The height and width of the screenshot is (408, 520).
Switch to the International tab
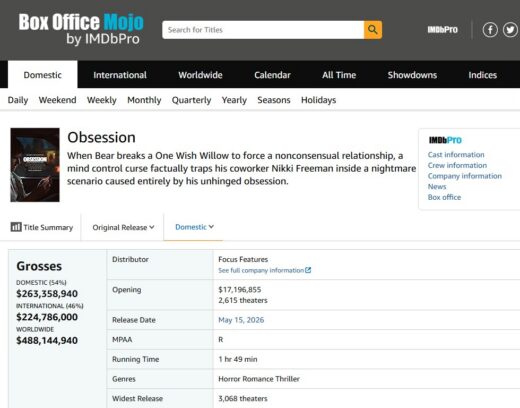120,75
